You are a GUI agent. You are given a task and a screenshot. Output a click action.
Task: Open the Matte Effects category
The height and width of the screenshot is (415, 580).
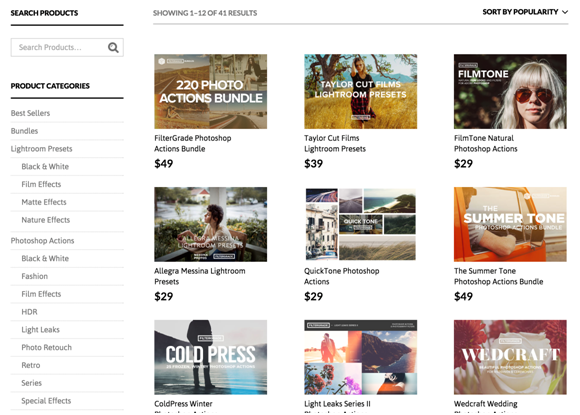click(44, 202)
